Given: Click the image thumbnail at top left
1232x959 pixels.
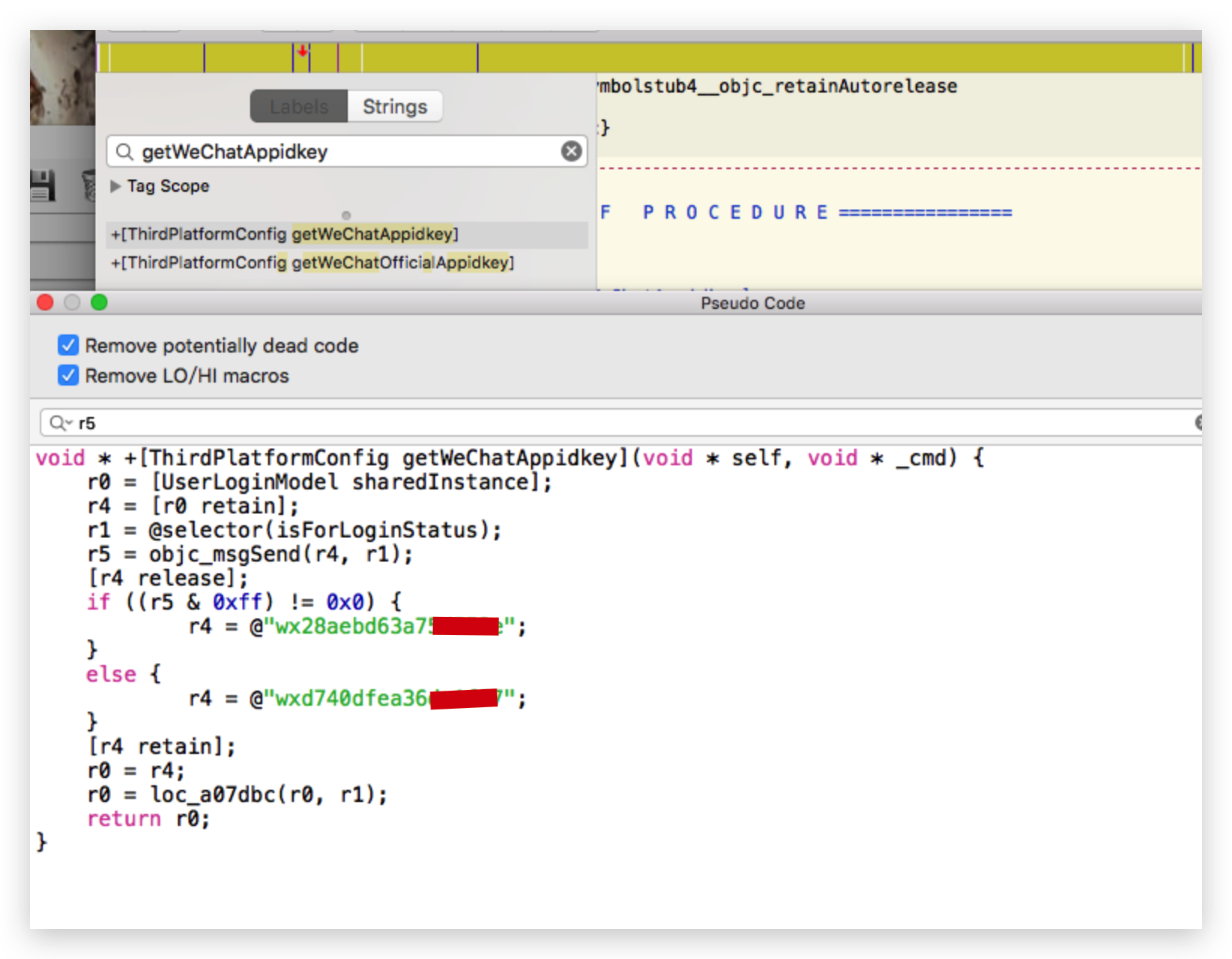Looking at the screenshot, I should coord(62,77).
